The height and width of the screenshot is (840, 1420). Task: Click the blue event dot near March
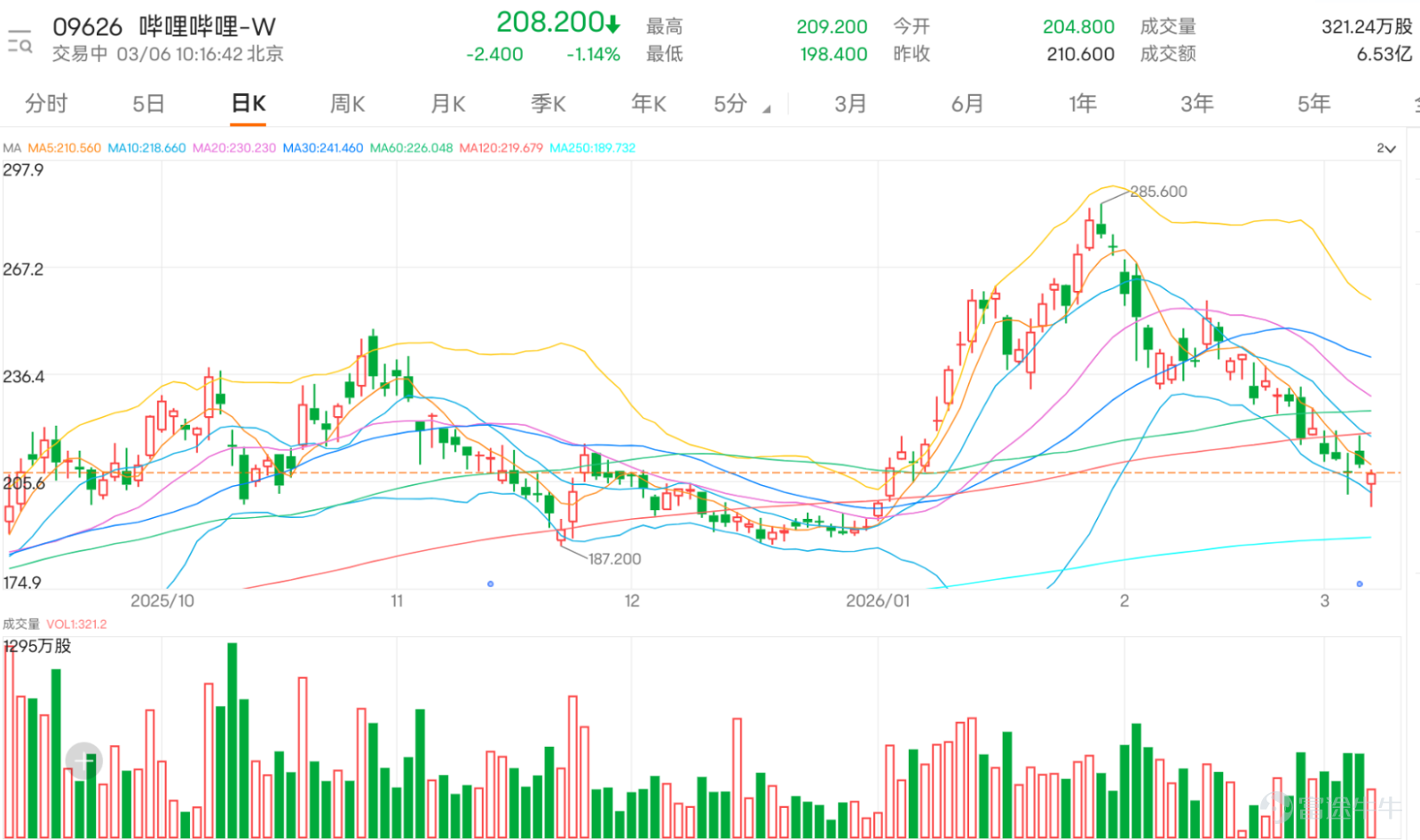(1360, 584)
